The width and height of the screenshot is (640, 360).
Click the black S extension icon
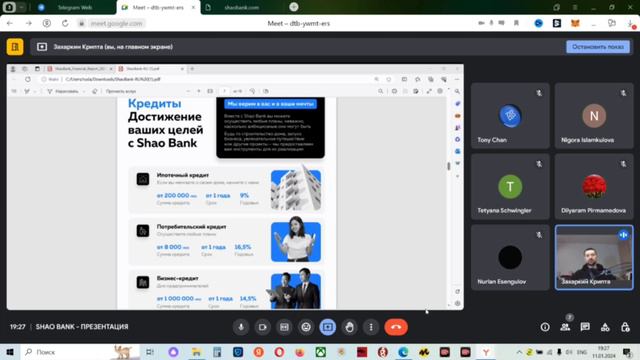(557, 23)
